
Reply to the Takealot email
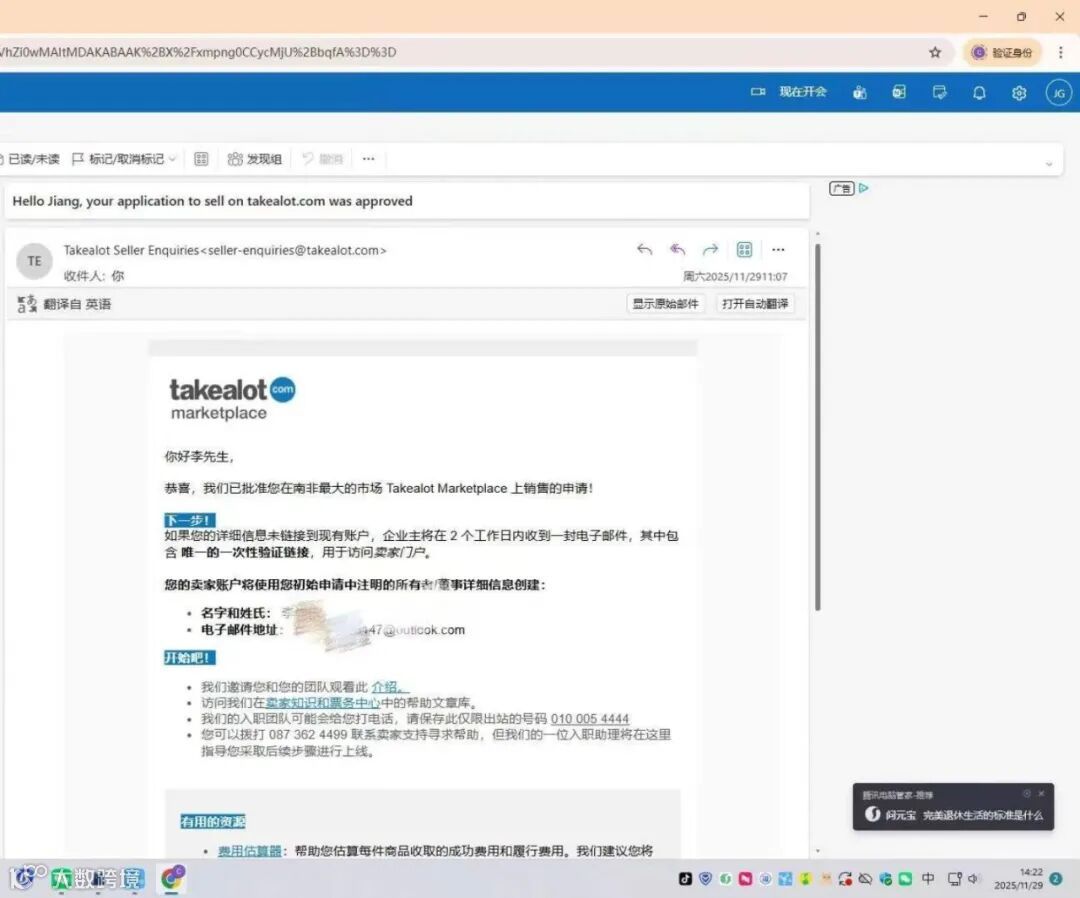pos(644,249)
